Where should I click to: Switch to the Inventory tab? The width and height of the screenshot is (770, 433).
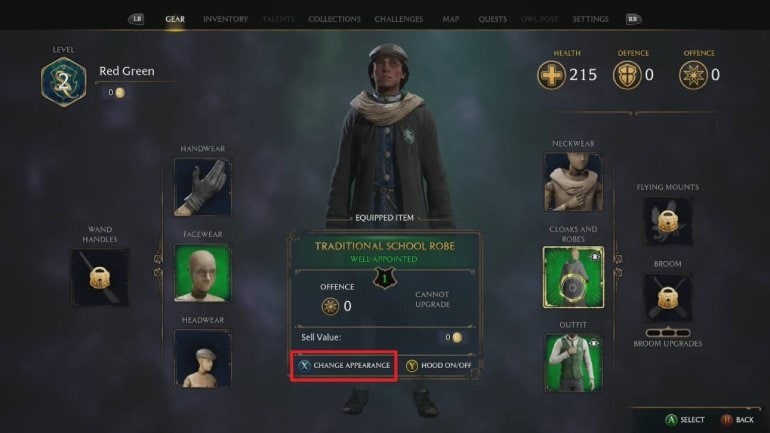(x=225, y=19)
